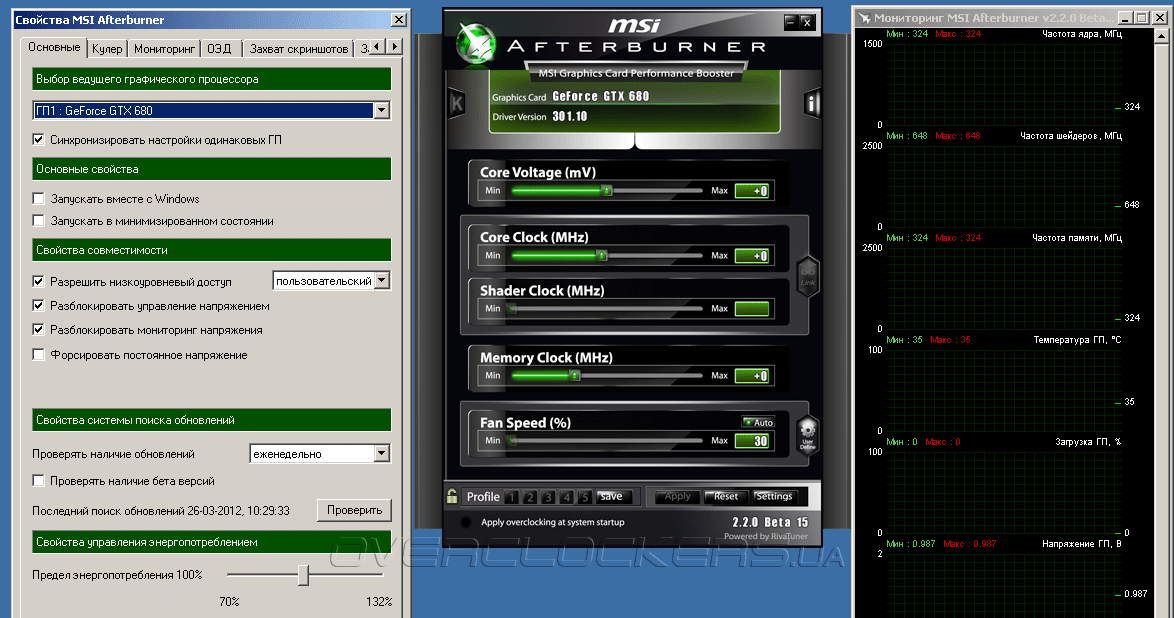Select profile slot 2
This screenshot has width=1174, height=618.
pyautogui.click(x=530, y=497)
